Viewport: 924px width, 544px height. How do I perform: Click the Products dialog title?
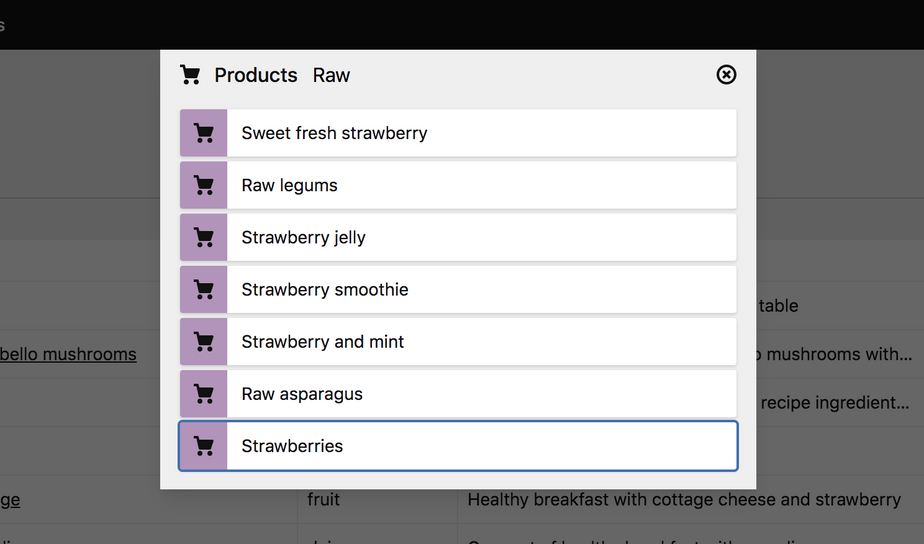pyautogui.click(x=256, y=75)
